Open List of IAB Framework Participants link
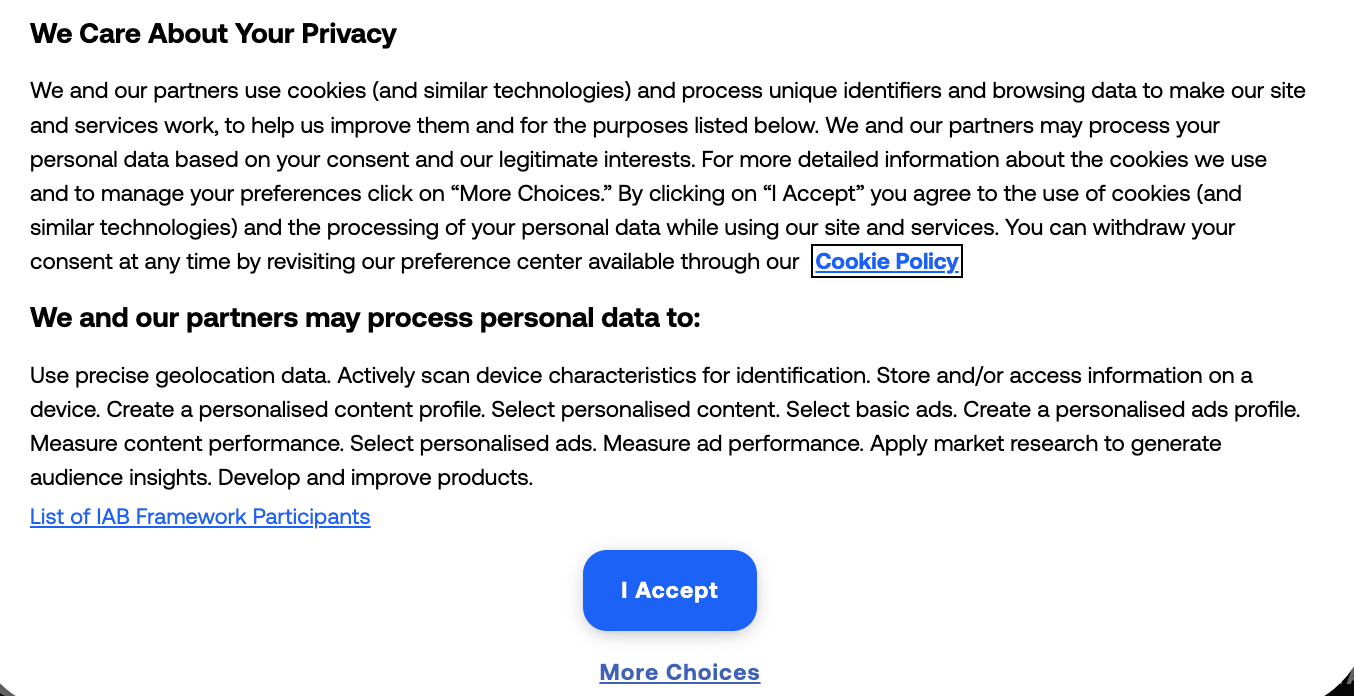 point(200,517)
